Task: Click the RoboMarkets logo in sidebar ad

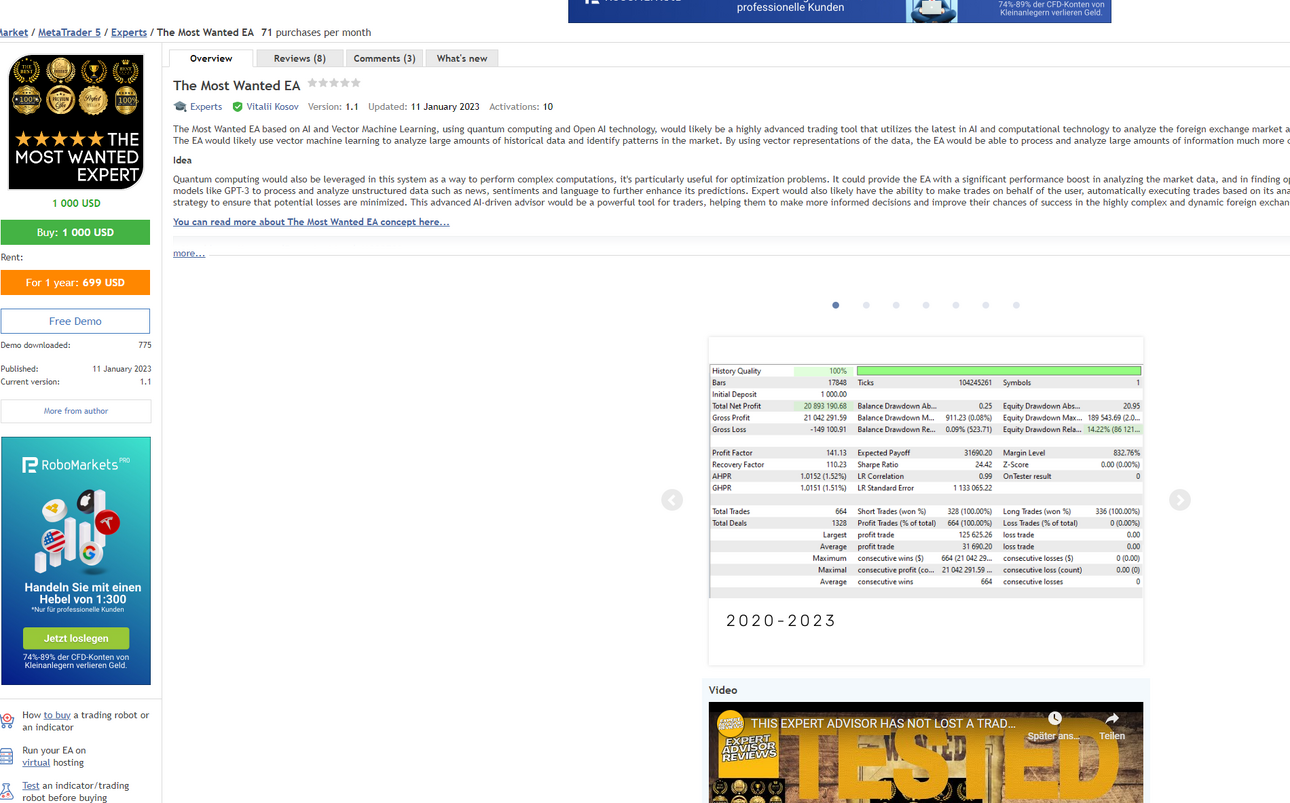Action: tap(76, 464)
